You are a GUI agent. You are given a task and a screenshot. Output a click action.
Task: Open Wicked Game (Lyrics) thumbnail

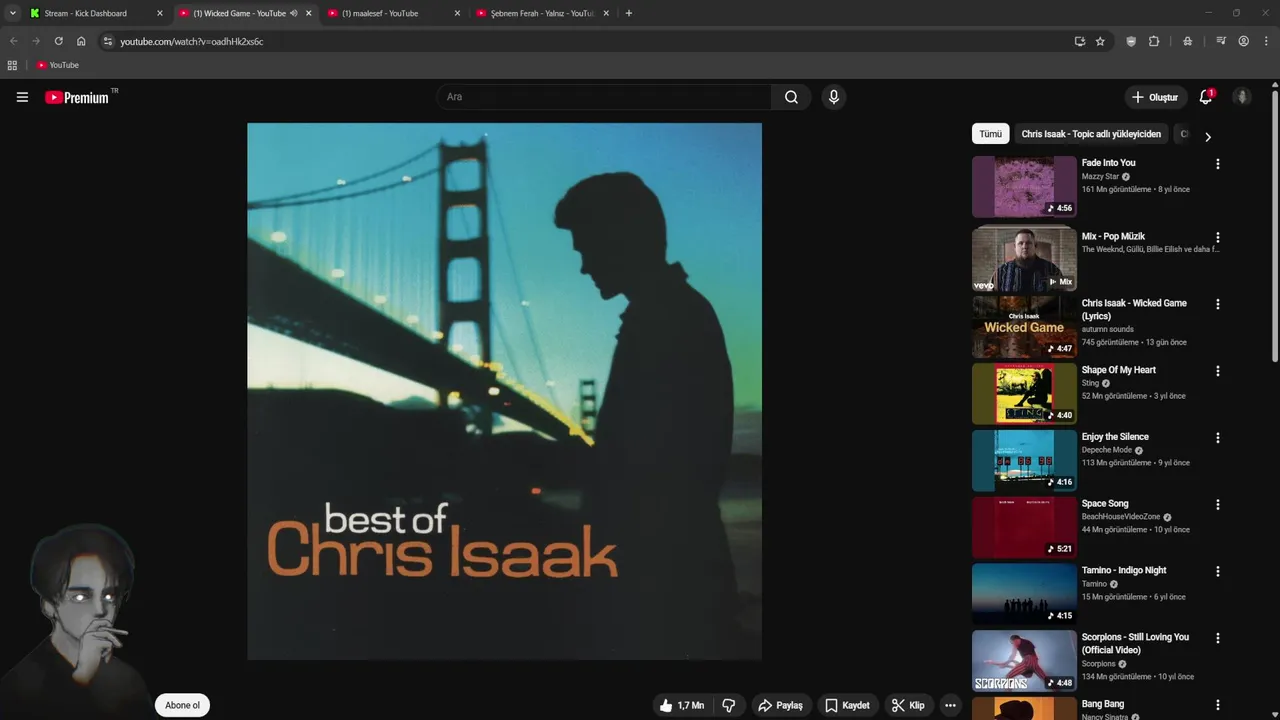[1024, 326]
